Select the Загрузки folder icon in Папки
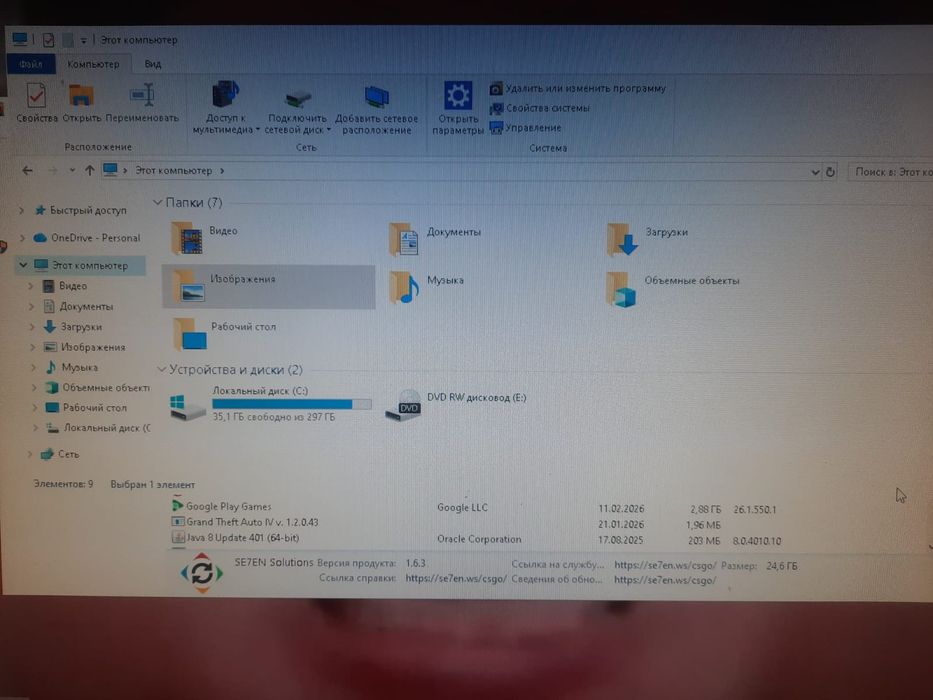The width and height of the screenshot is (933, 700). tap(622, 239)
